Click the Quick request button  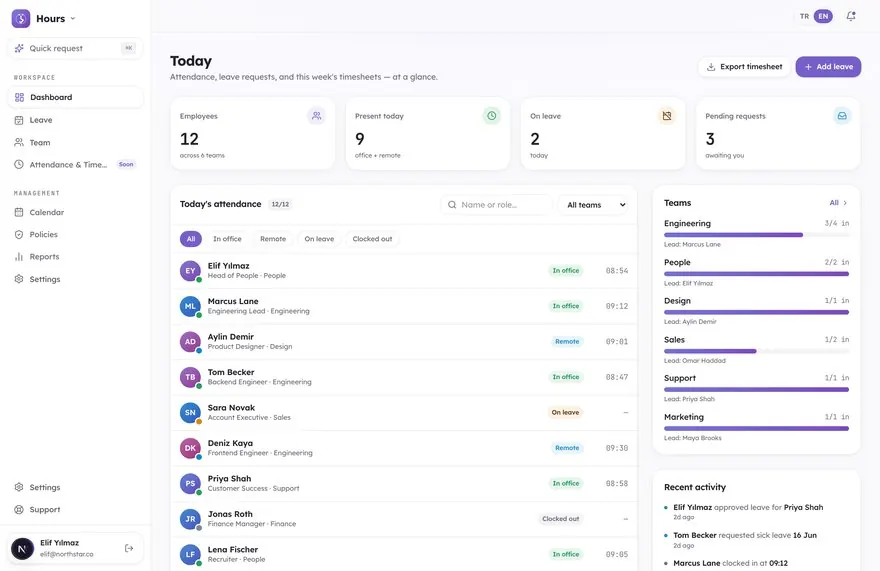(76, 48)
